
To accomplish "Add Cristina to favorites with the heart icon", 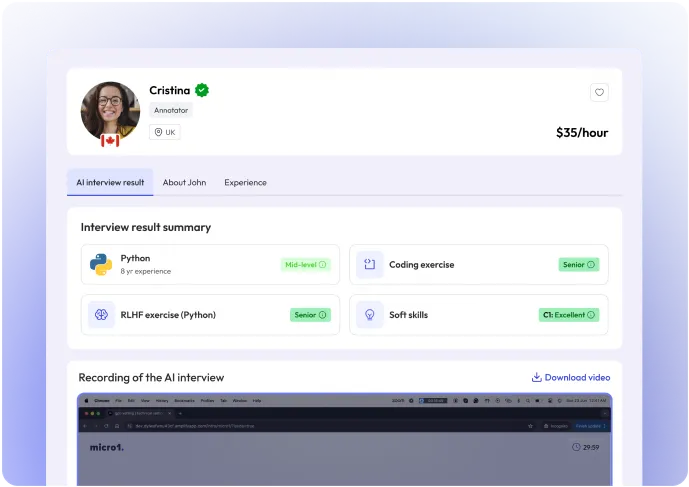I will point(599,92).
